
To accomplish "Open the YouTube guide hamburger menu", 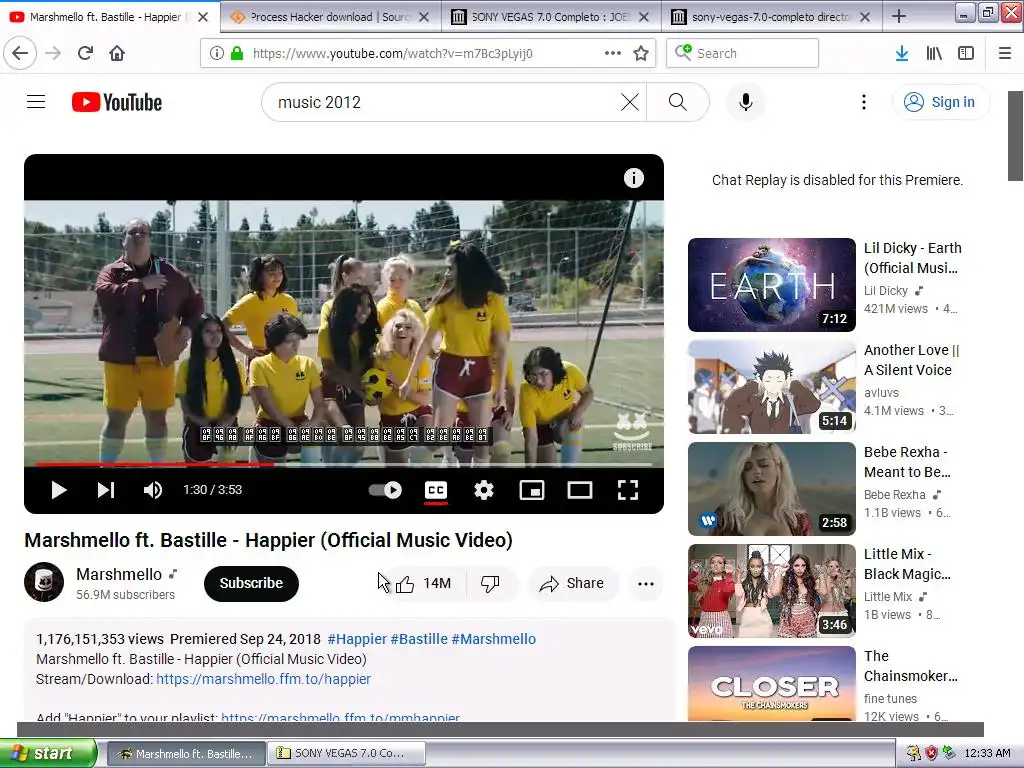I will point(36,102).
